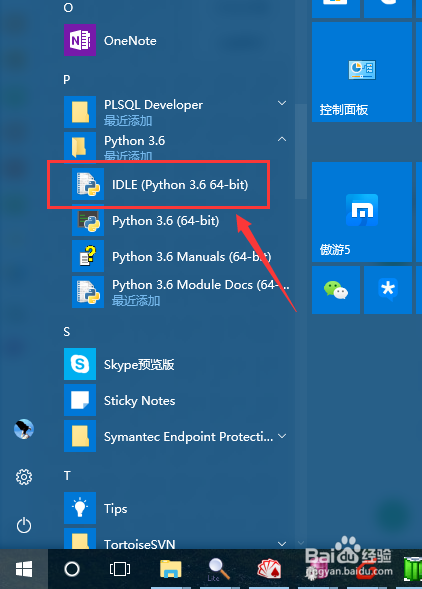Click the Python 3.6 Module Docs icon
Viewport: 422px width, 589px height.
(x=88, y=292)
